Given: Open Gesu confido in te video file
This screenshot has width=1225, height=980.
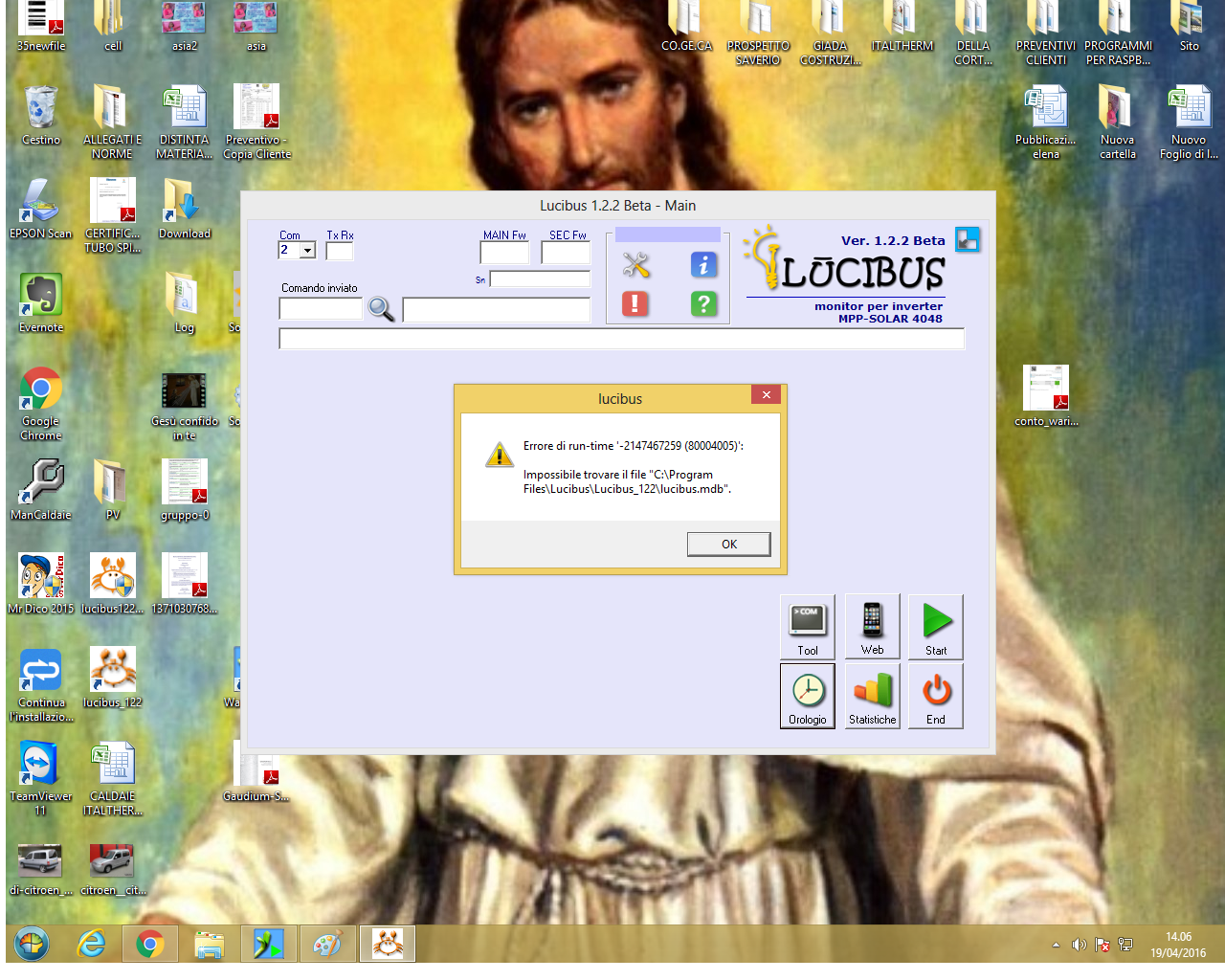Looking at the screenshot, I should [x=184, y=404].
